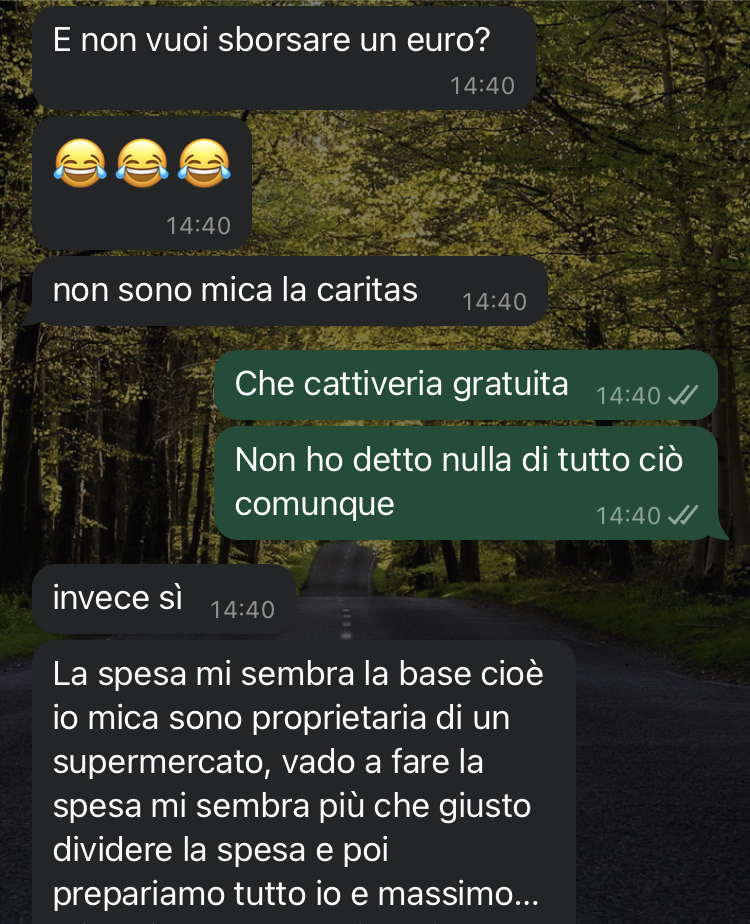
Task: Tap the long message starting "La spesa mi sembra"
Action: tap(303, 782)
